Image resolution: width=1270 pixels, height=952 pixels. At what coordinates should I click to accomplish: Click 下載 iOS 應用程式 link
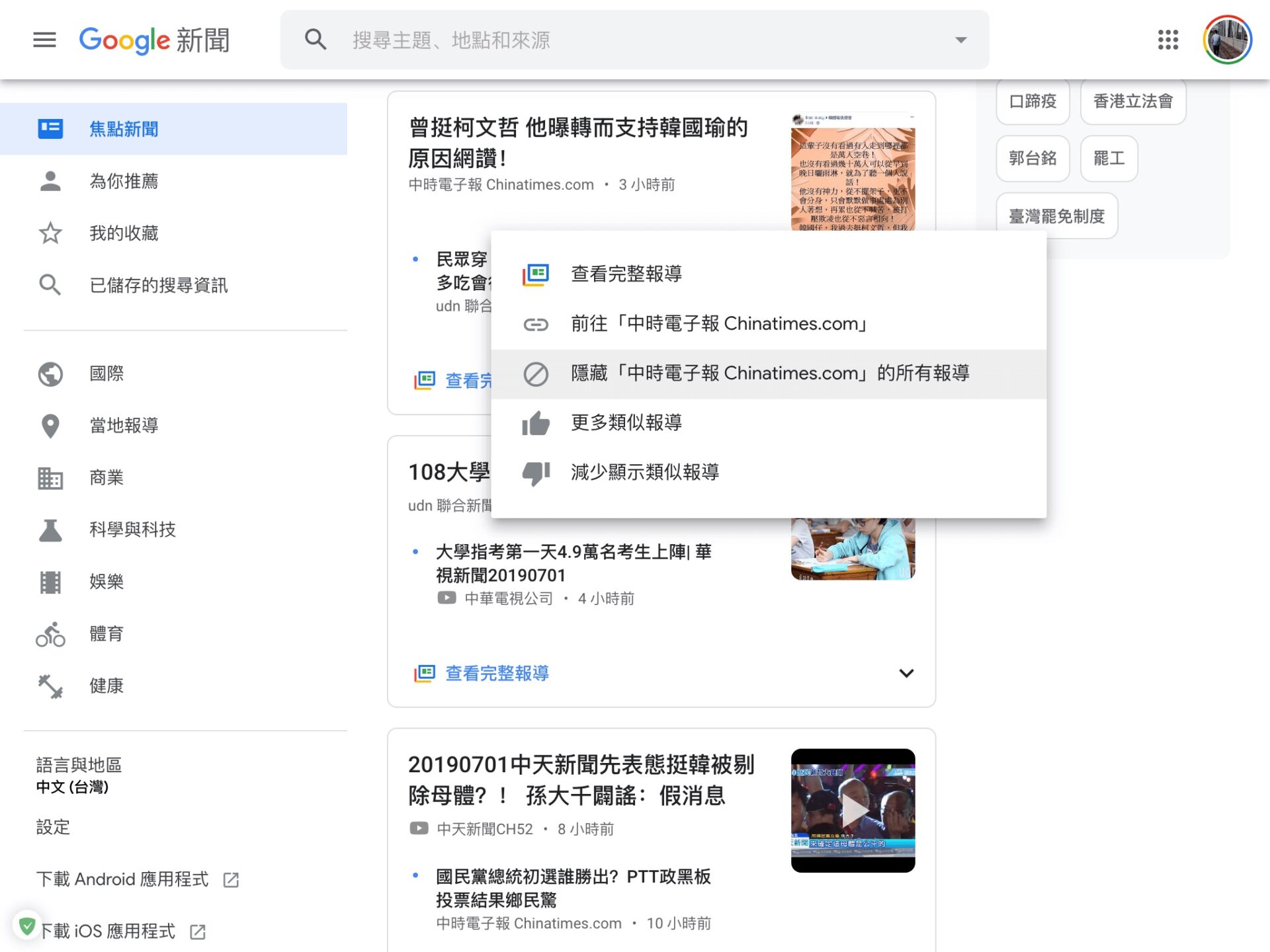[x=108, y=932]
